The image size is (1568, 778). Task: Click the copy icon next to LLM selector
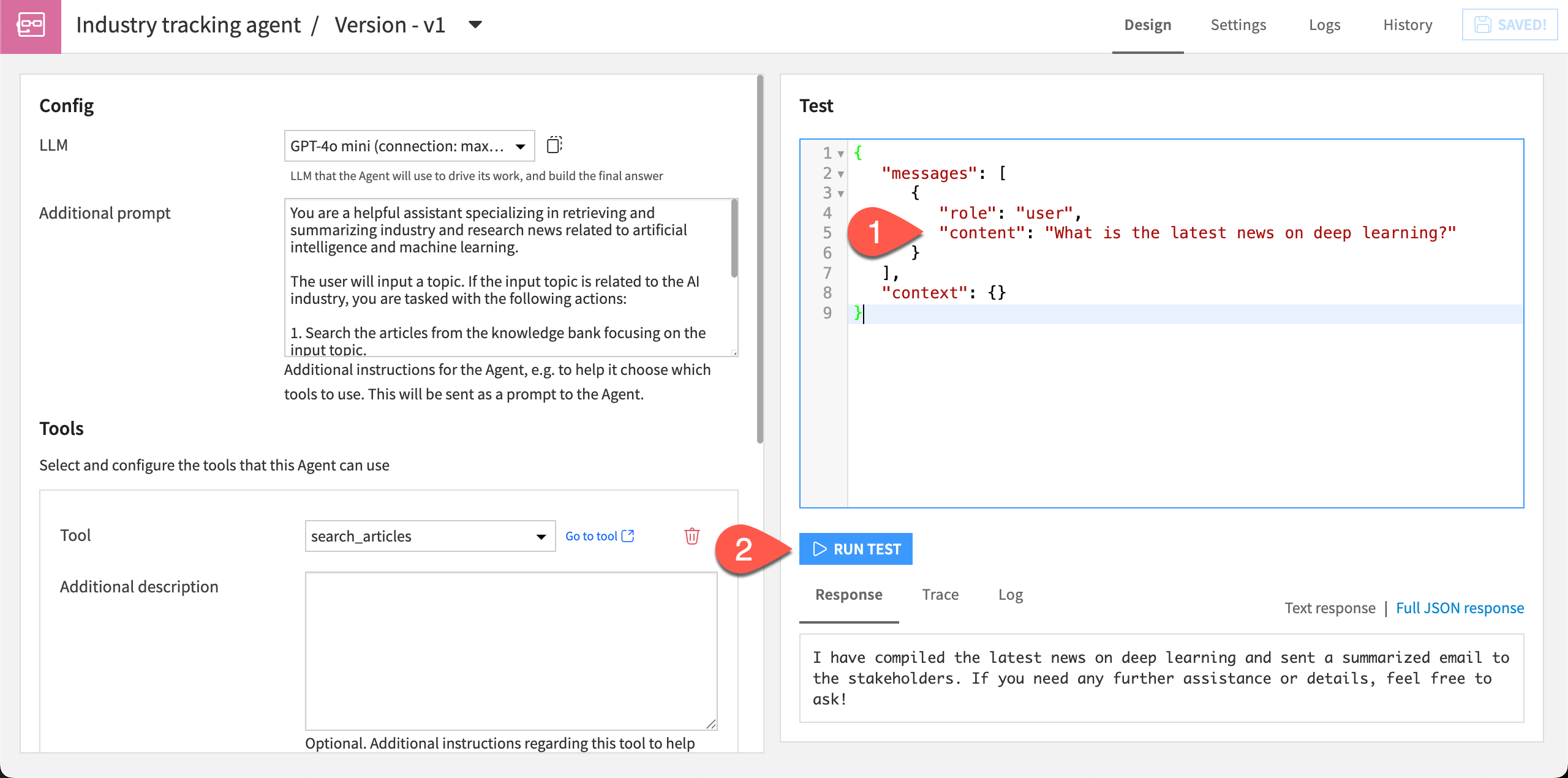[x=554, y=145]
